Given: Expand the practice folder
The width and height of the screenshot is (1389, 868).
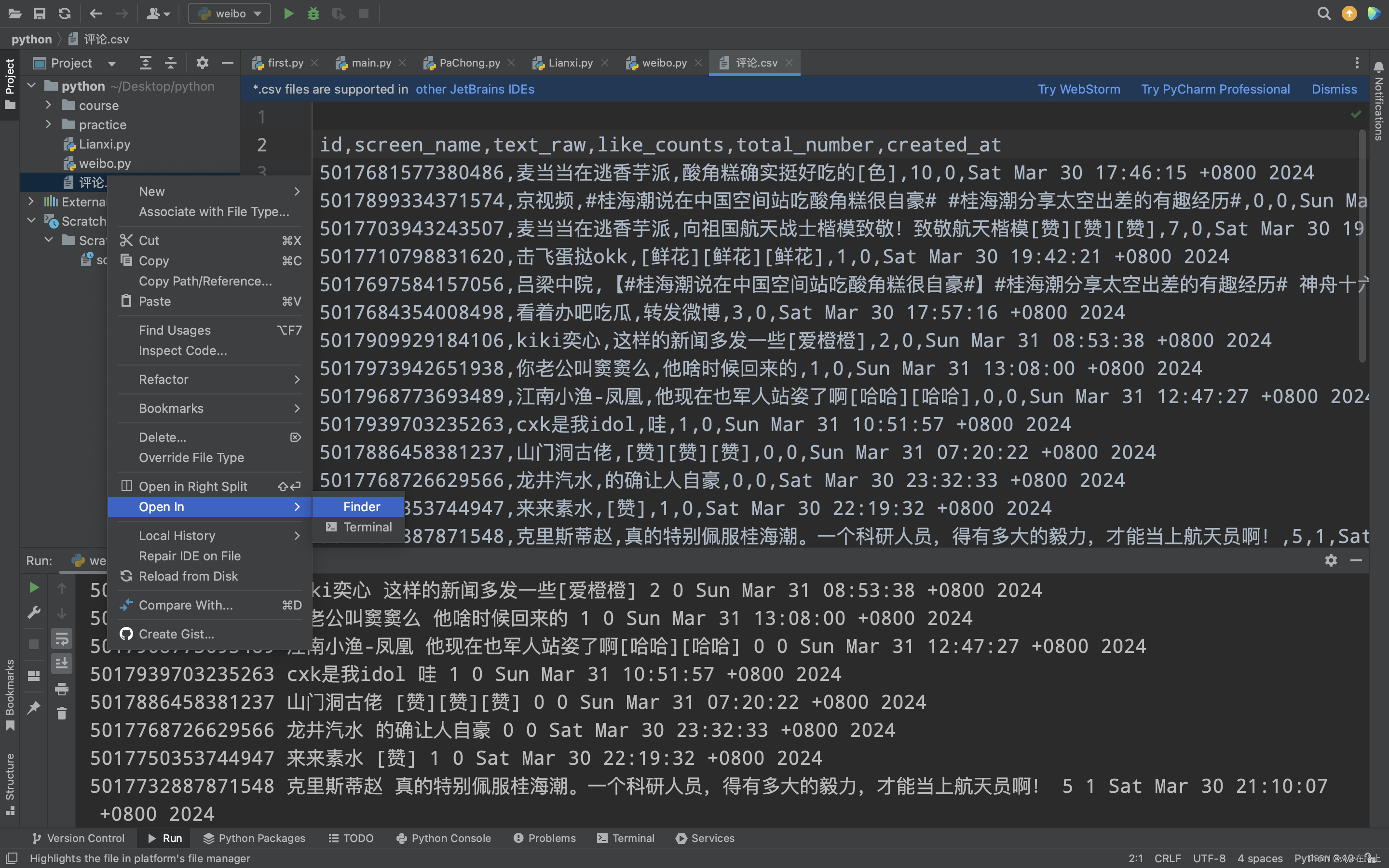Looking at the screenshot, I should click(x=48, y=124).
